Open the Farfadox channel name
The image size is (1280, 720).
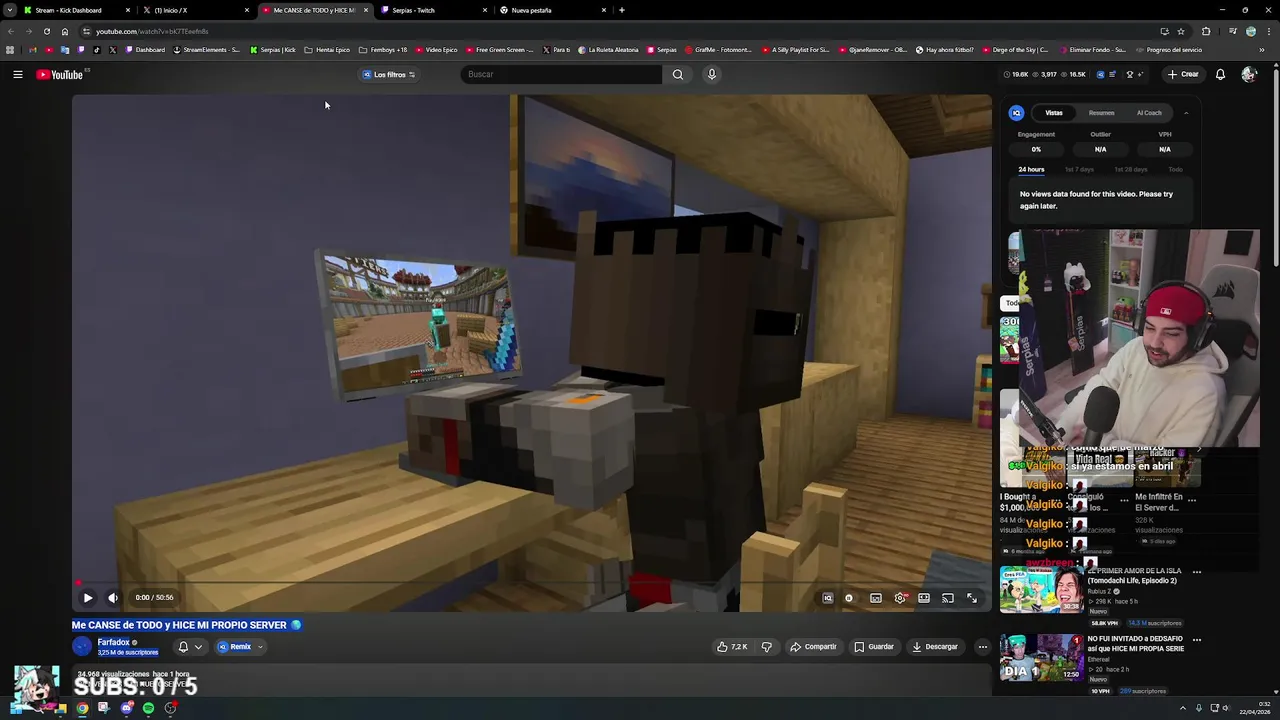(x=113, y=642)
